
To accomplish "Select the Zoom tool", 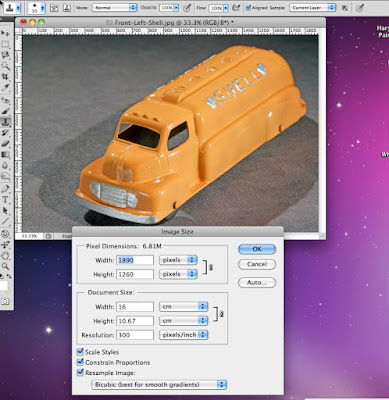I will (x=5, y=266).
